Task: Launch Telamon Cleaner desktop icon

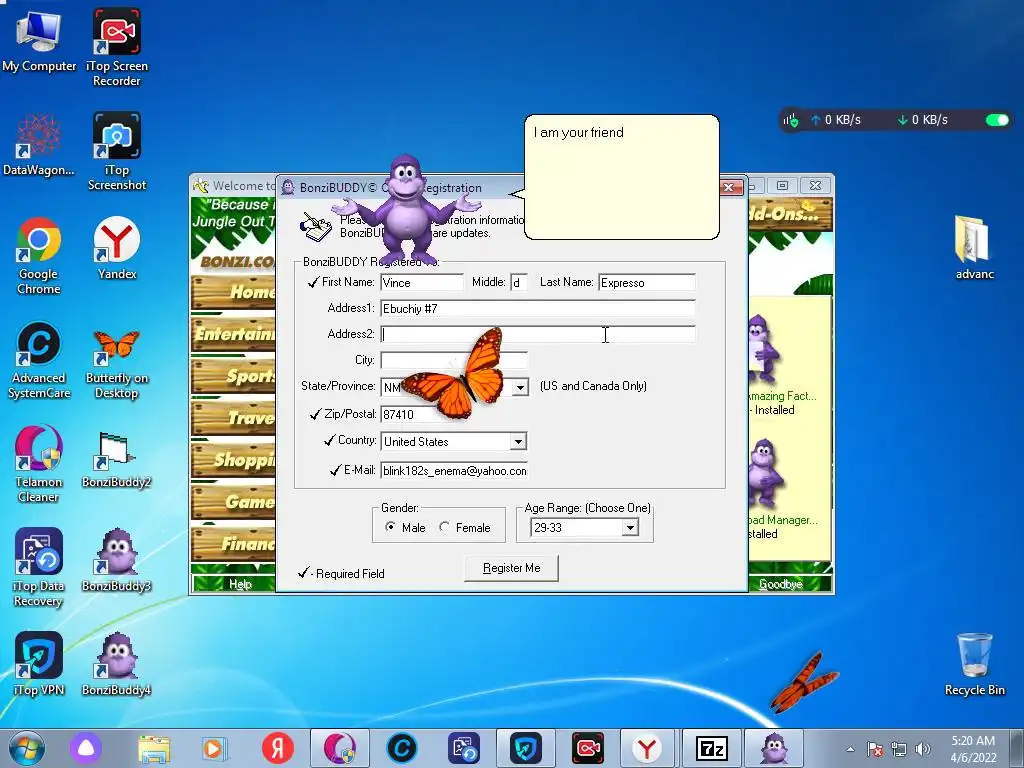Action: point(39,464)
